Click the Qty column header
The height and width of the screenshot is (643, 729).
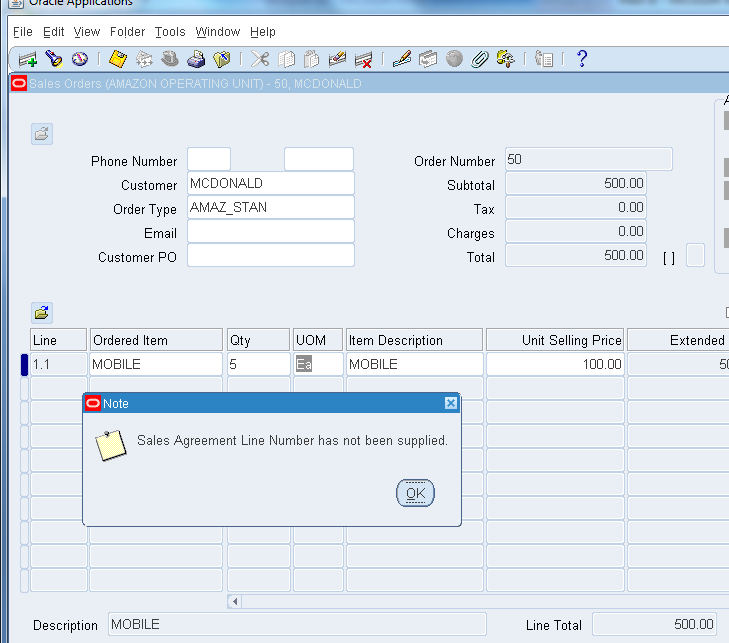(258, 340)
